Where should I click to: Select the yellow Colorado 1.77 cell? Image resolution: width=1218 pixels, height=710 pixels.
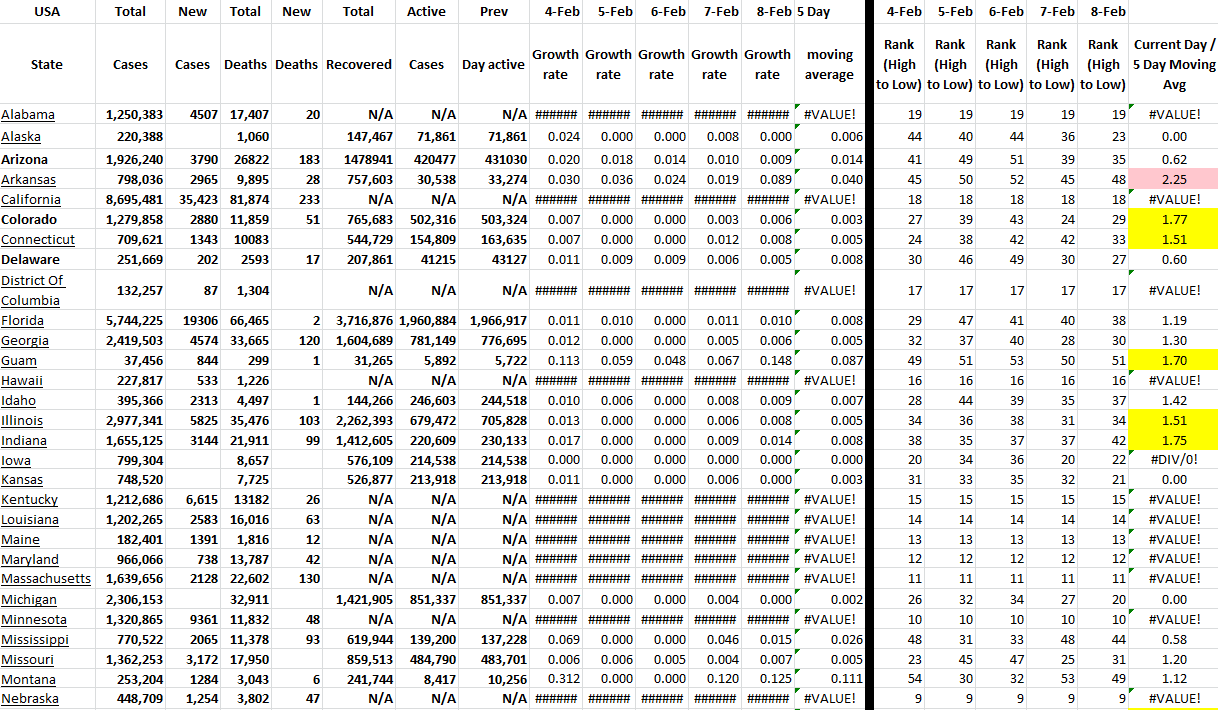click(x=1174, y=219)
